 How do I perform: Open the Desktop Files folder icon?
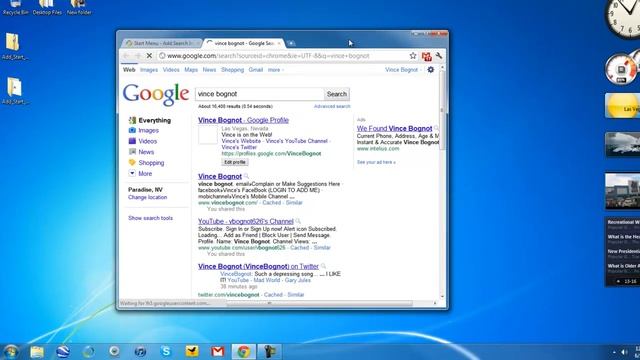[47, 7]
